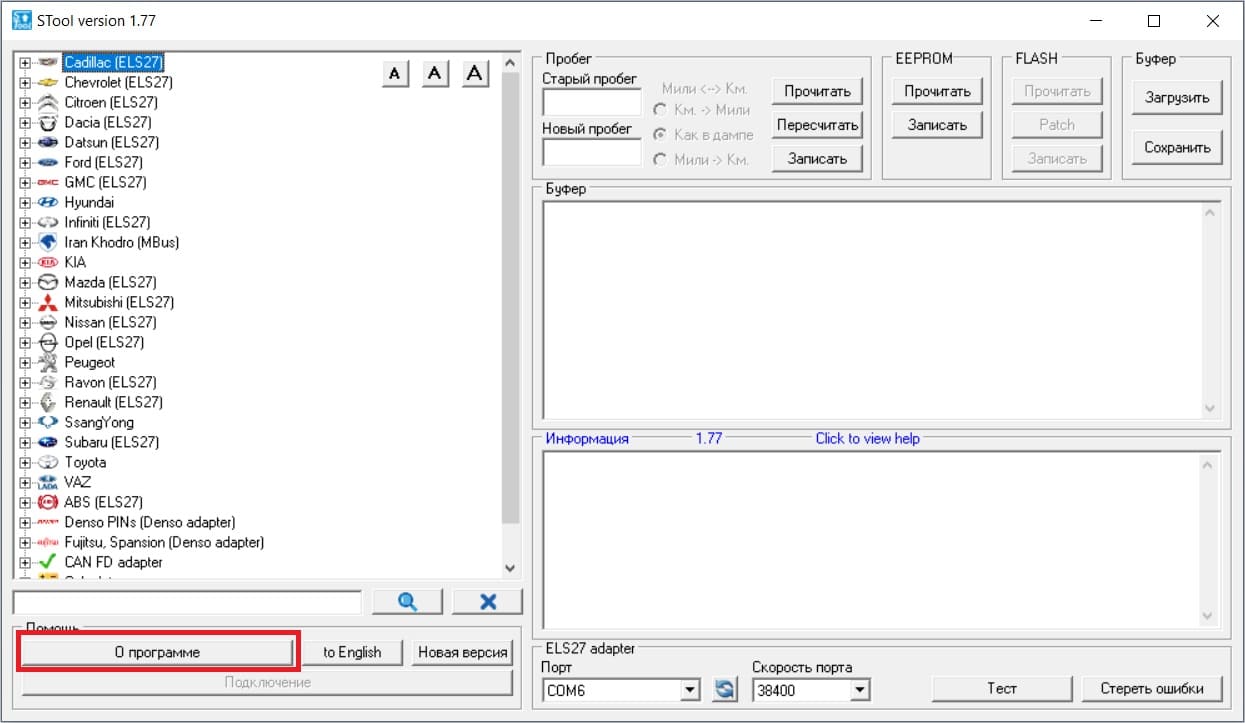Click the blue X clear search button
Image resolution: width=1245 pixels, height=723 pixels.
click(x=487, y=601)
